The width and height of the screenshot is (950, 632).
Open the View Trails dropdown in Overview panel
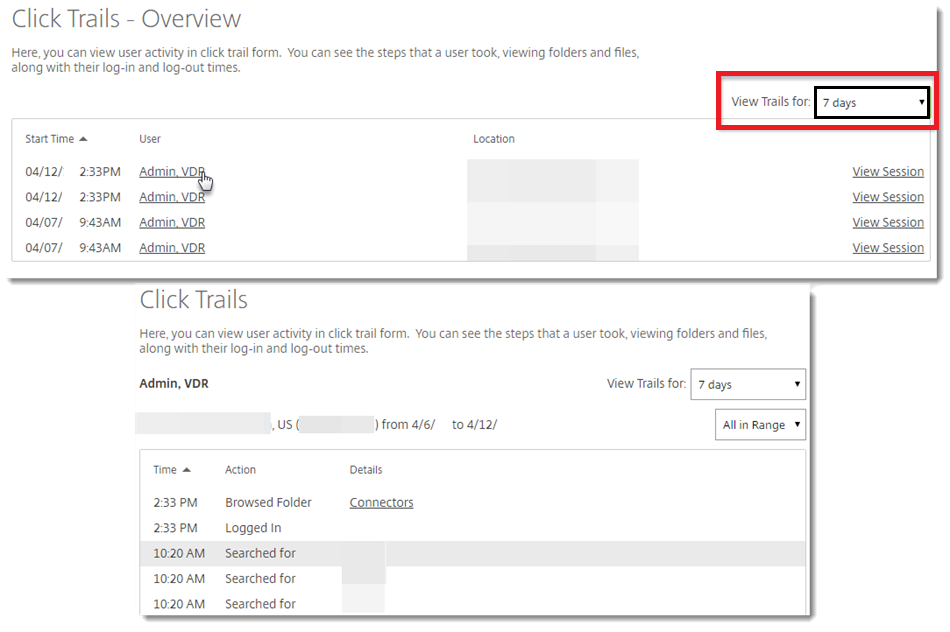[871, 102]
